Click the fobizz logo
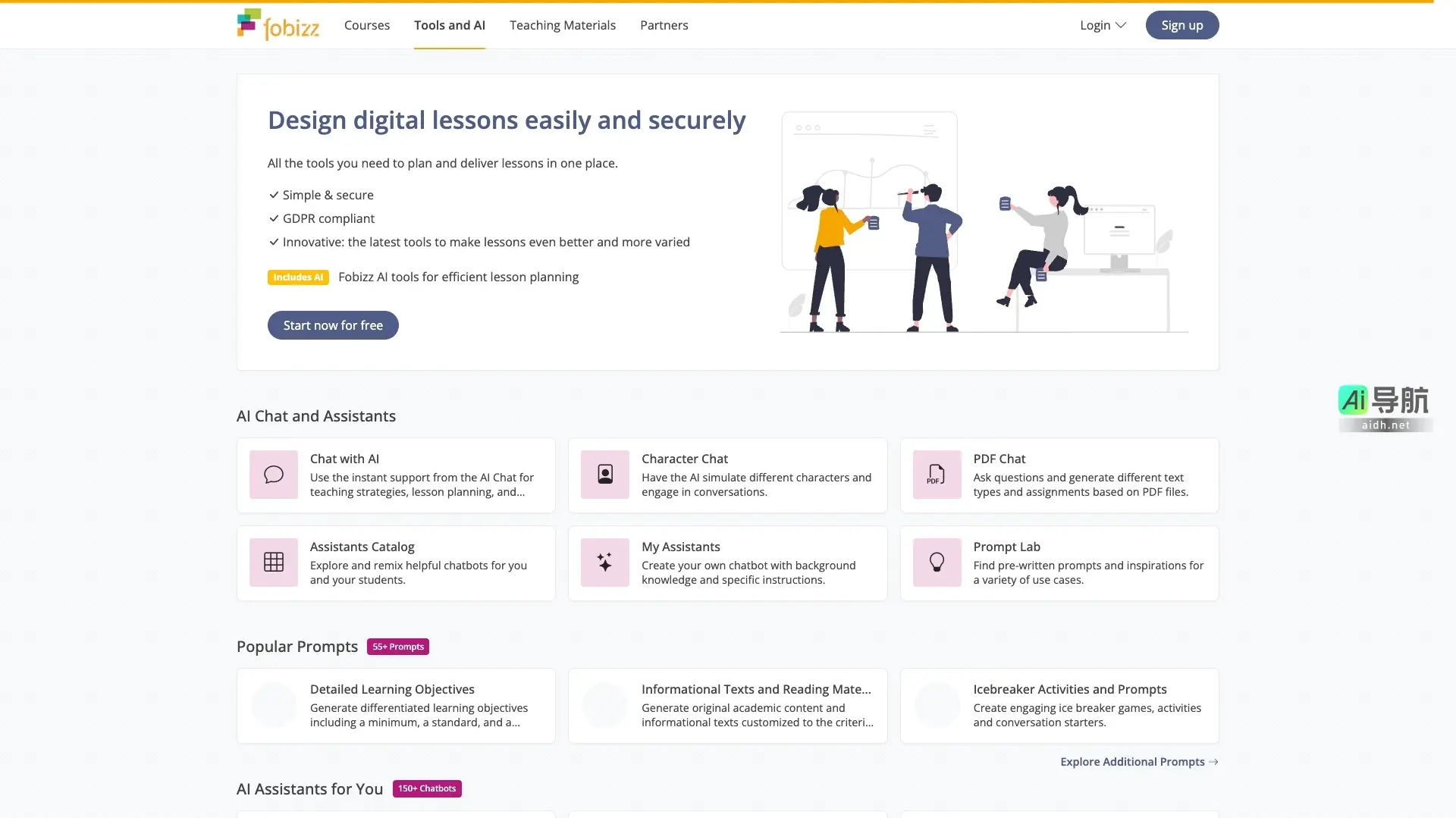1456x818 pixels. coord(278,24)
